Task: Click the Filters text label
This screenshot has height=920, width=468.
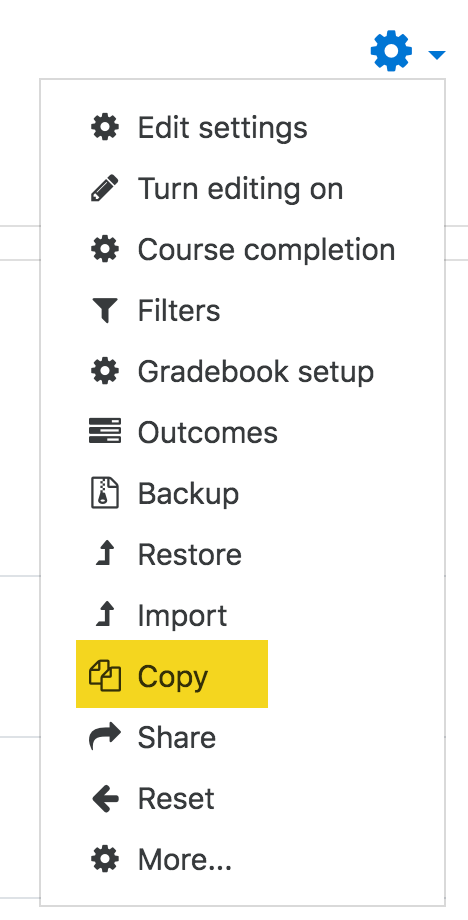Action: click(x=179, y=310)
